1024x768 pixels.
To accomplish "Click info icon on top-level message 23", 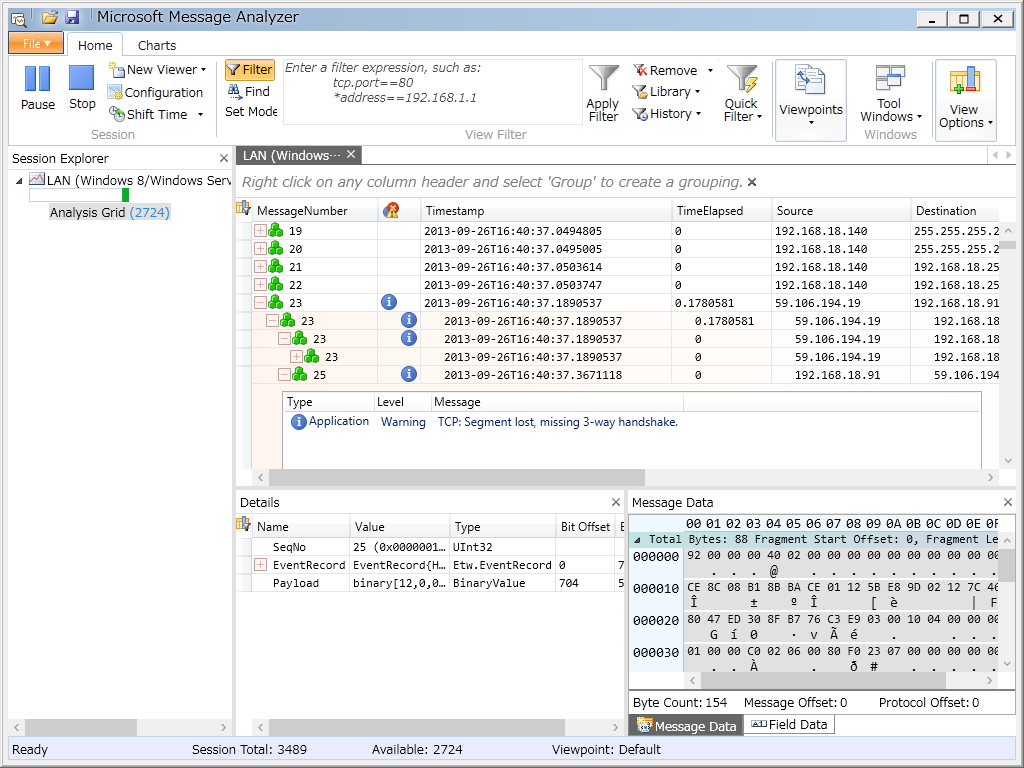I will [x=389, y=302].
